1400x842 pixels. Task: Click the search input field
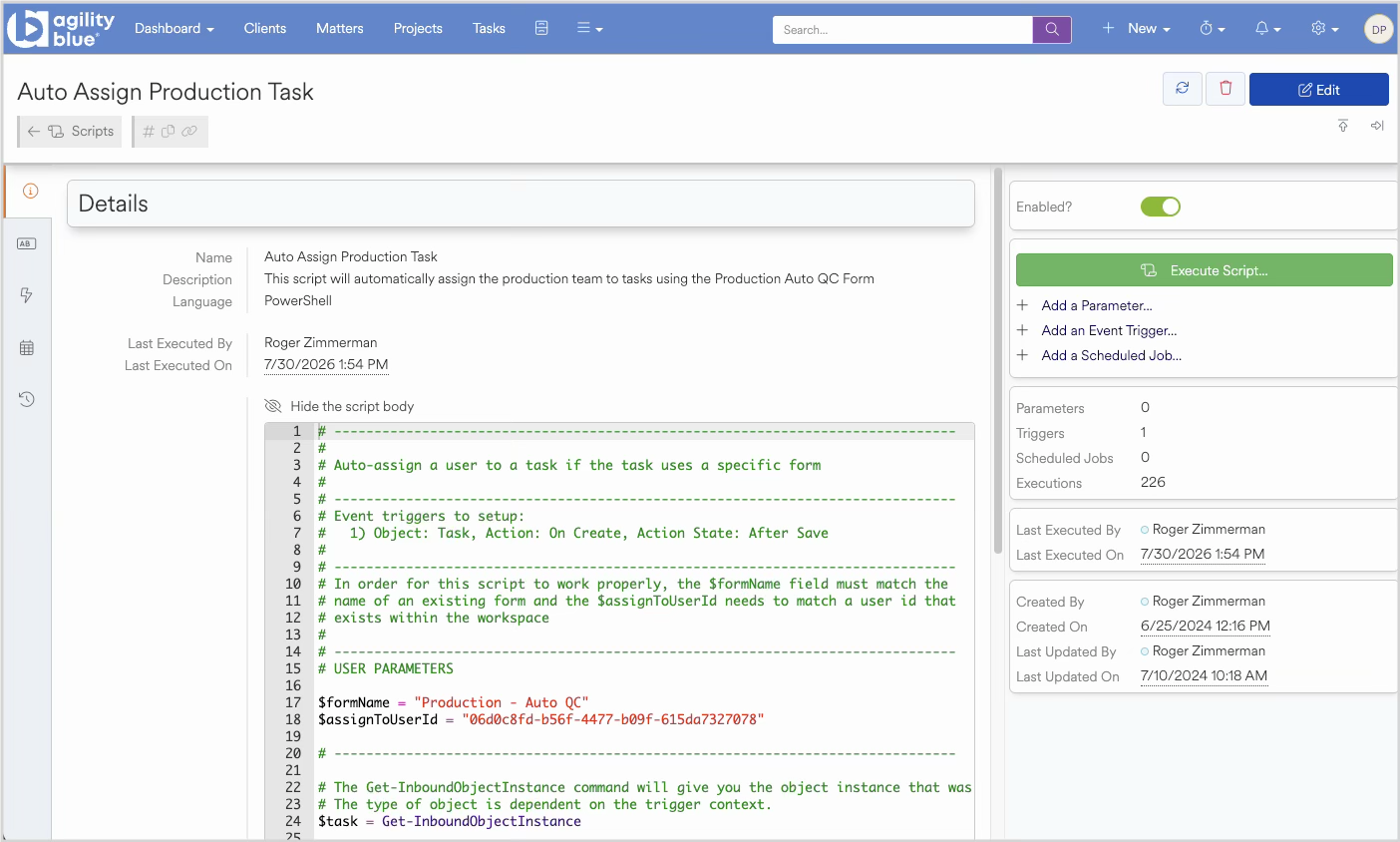[x=902, y=29]
